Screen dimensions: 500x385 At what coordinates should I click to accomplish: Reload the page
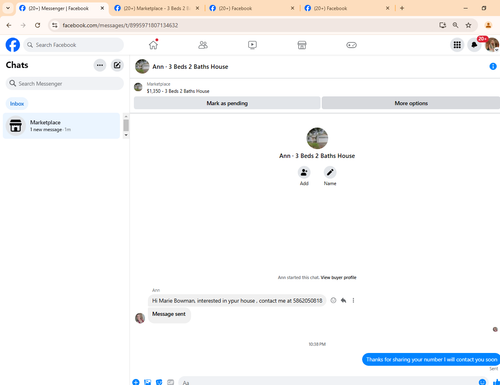37,25
